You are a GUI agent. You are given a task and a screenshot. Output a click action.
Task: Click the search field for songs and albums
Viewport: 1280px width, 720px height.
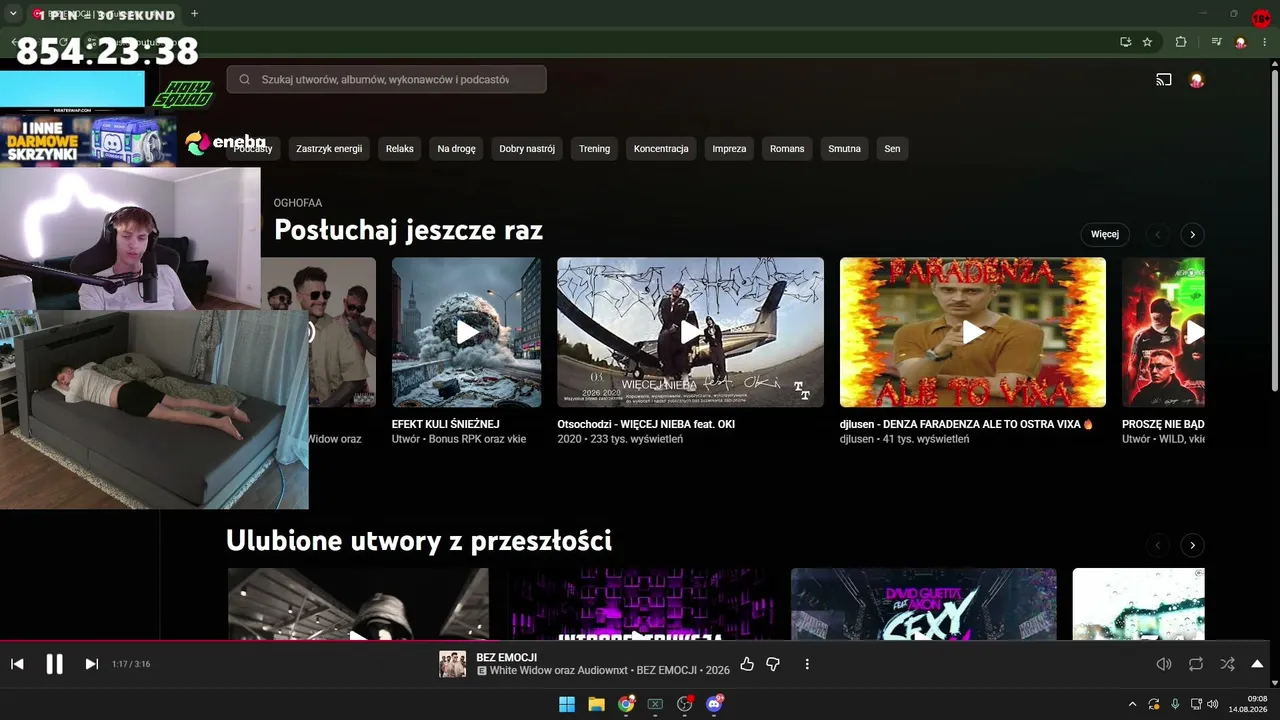386,79
